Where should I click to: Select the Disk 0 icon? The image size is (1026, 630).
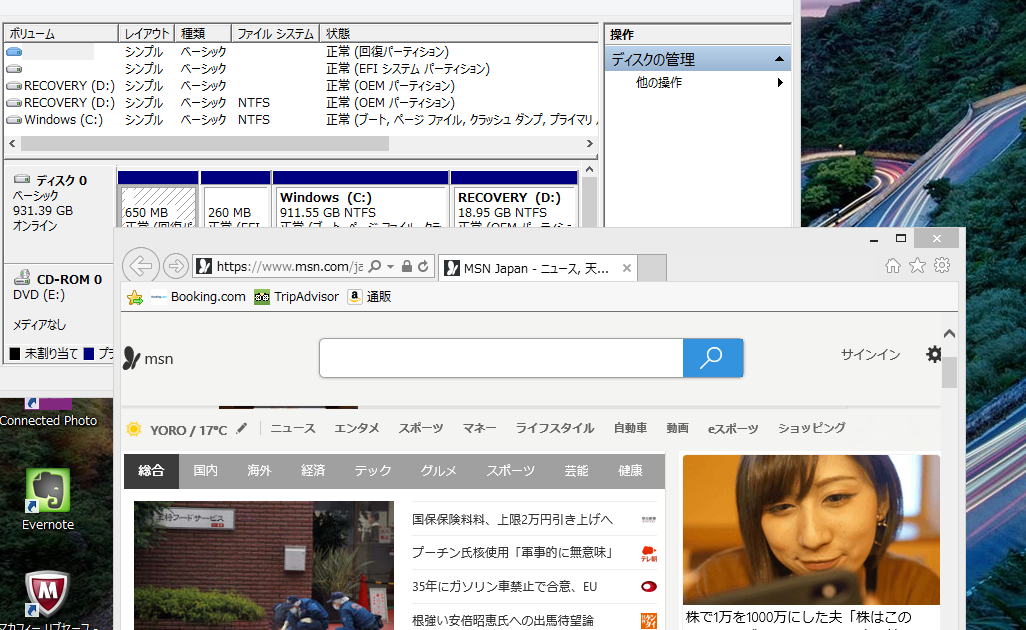(x=22, y=179)
